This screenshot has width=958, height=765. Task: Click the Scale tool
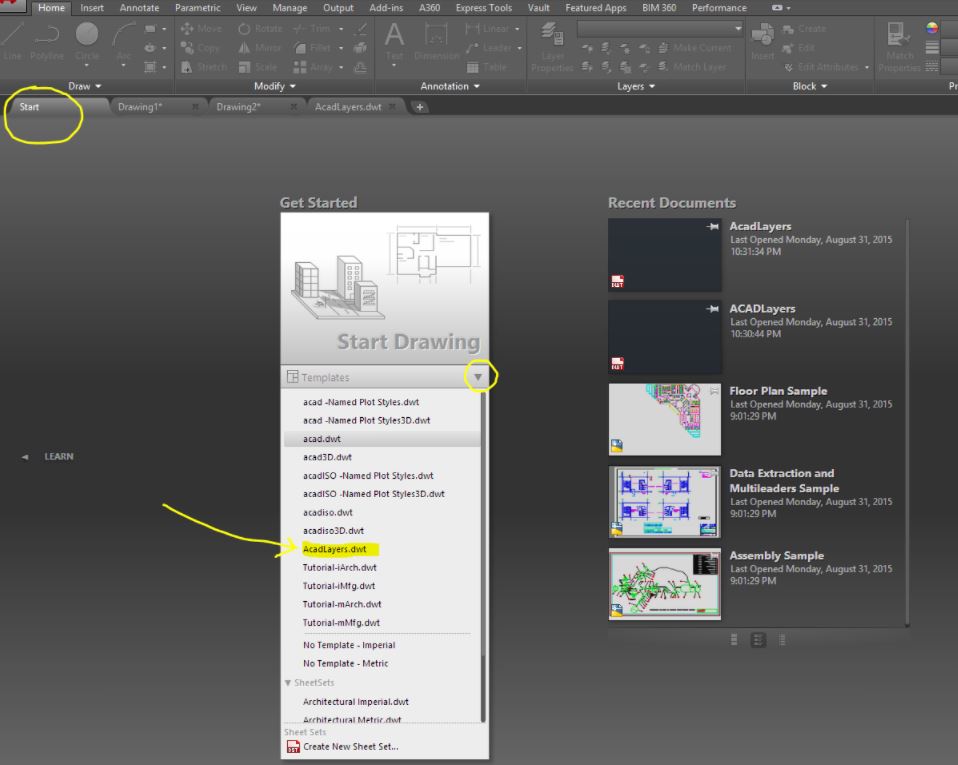coord(258,67)
